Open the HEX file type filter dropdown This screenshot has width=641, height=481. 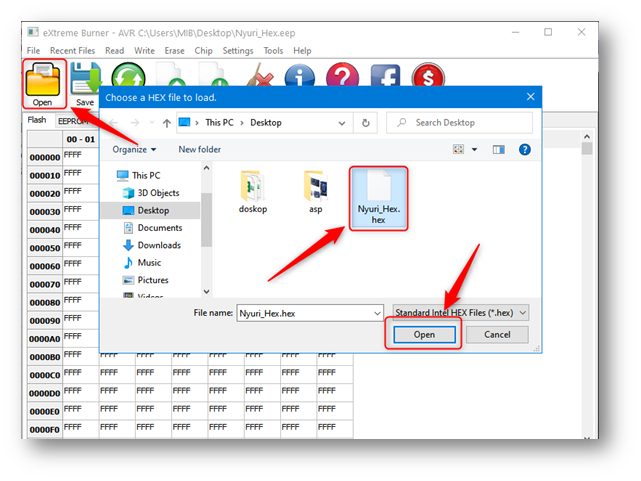[461, 313]
